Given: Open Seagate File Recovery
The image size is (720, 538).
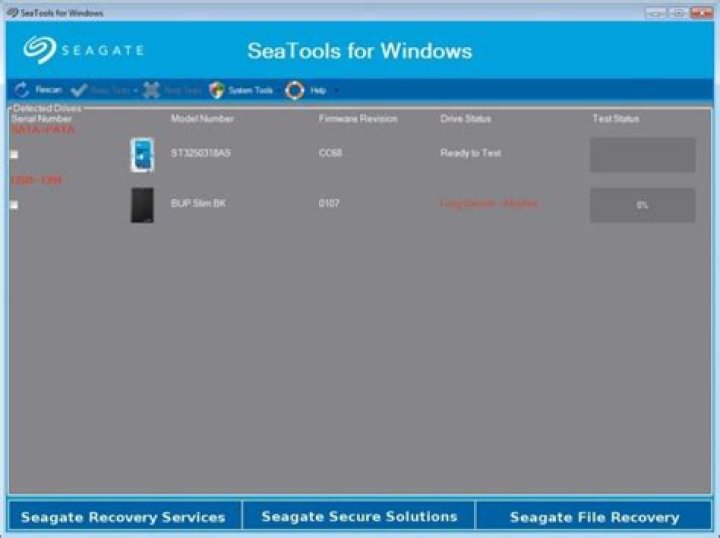Looking at the screenshot, I should (x=594, y=517).
